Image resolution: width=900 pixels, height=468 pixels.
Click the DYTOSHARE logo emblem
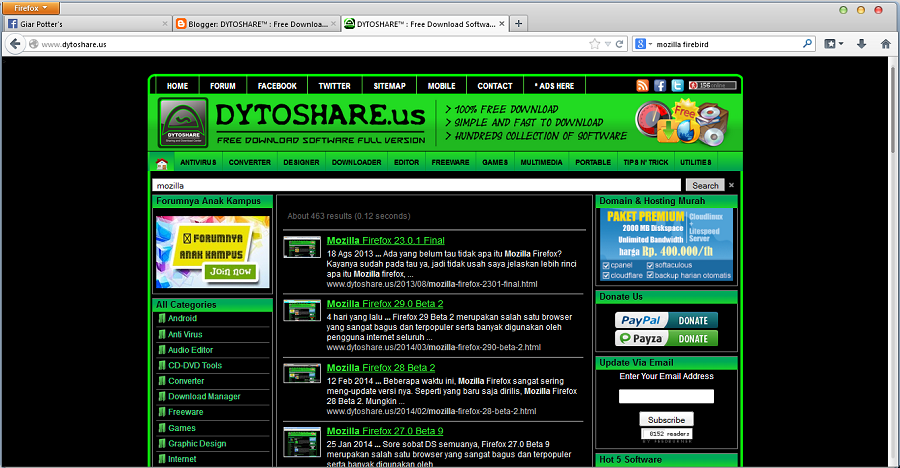coord(183,123)
